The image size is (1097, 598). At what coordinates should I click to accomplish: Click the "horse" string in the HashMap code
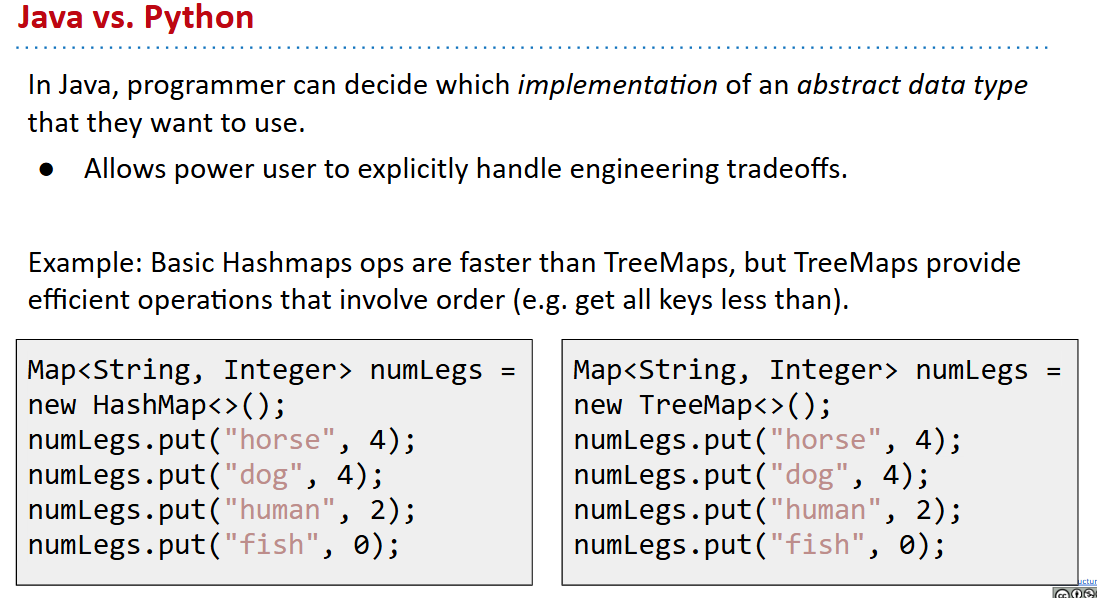(280, 440)
